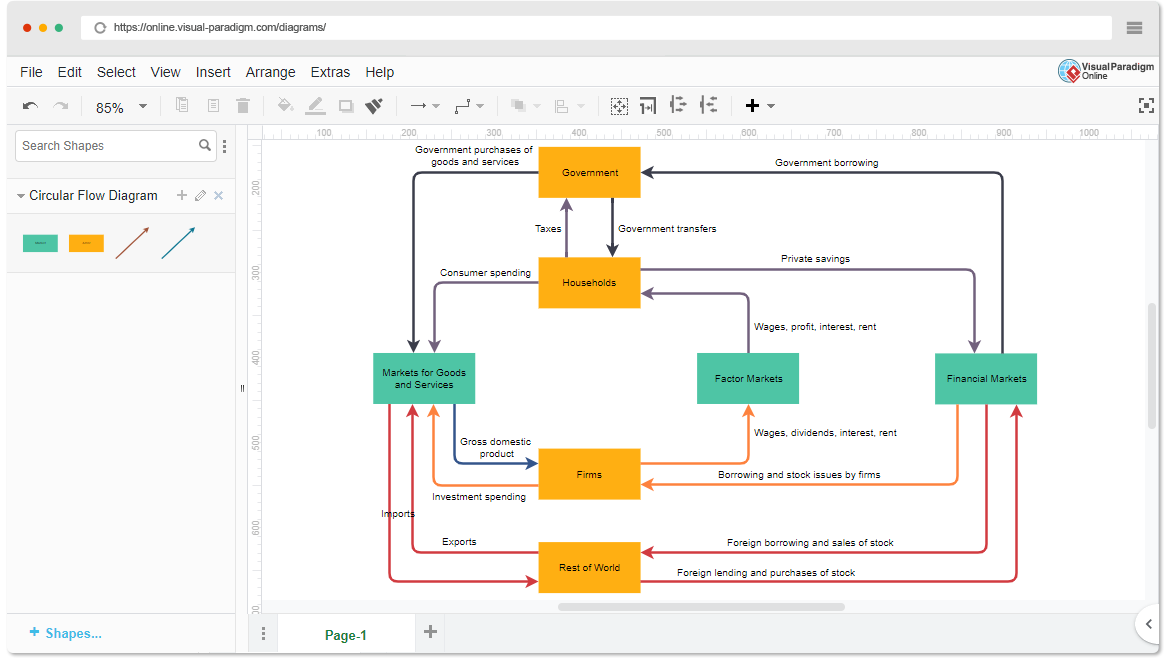Select the Households node in diagram
This screenshot has height=665, width=1170.
coord(589,283)
